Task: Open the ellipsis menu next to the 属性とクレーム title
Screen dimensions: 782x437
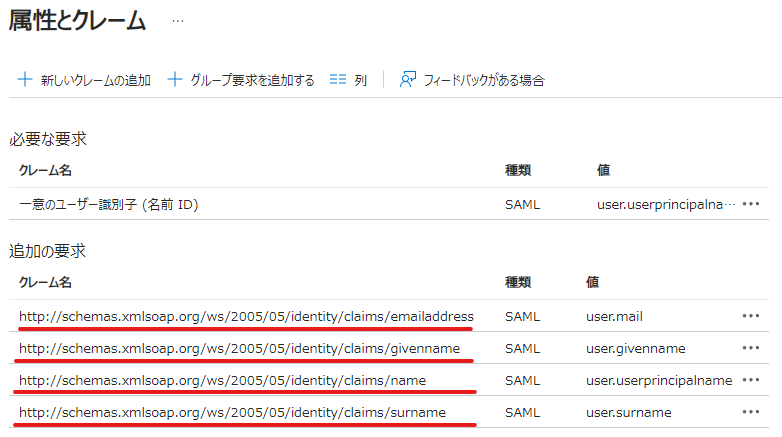Action: click(178, 21)
